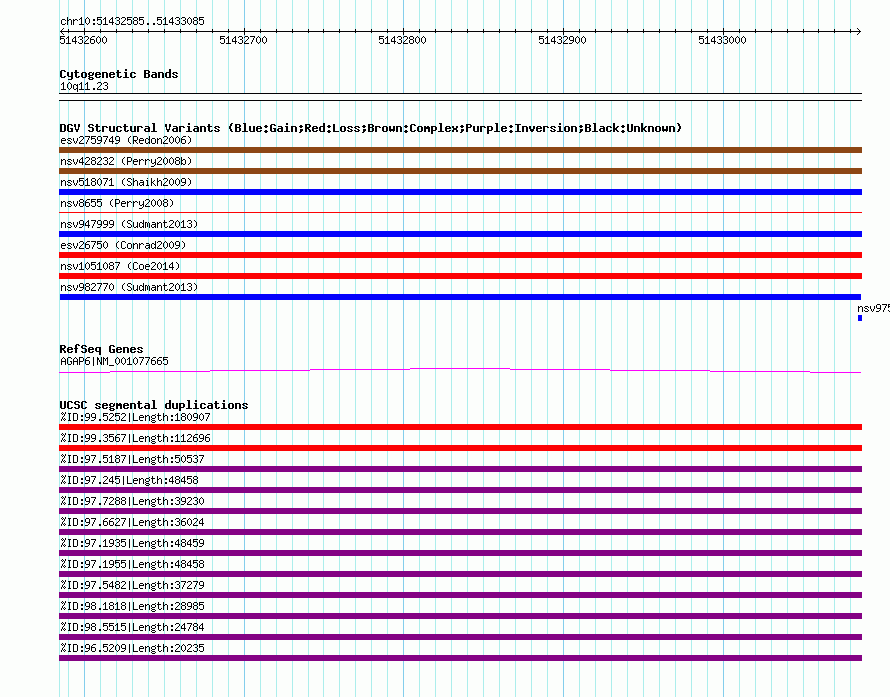Image resolution: width=890 pixels, height=697 pixels.
Task: Open gene AGAP6|NM_001077665 label
Action: pyautogui.click(x=114, y=361)
